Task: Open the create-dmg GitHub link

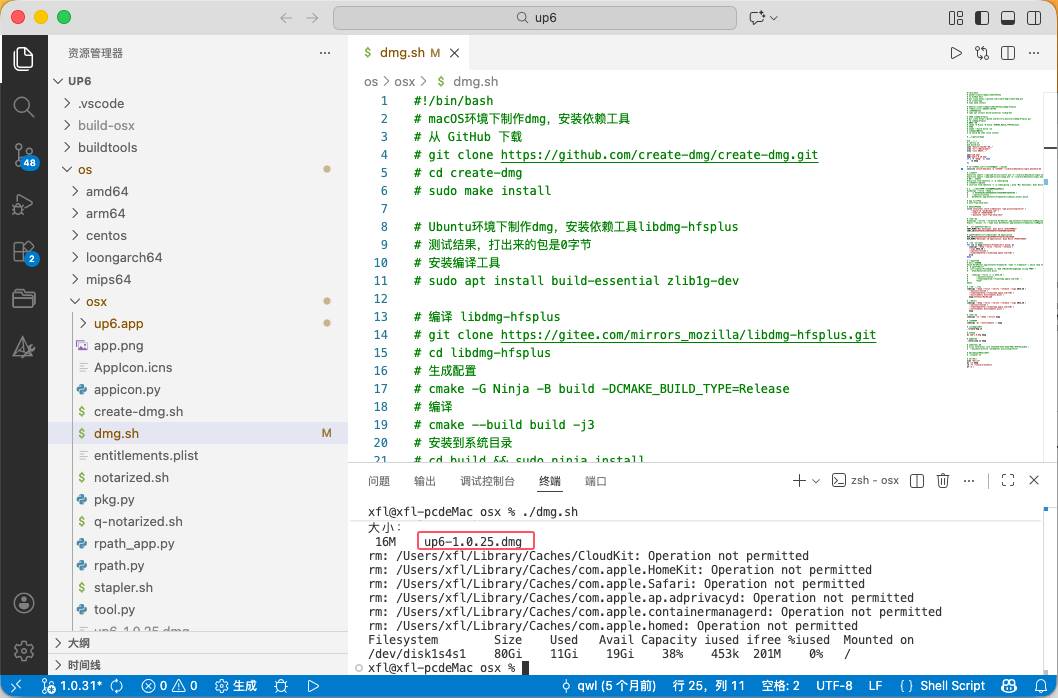Action: [x=659, y=155]
